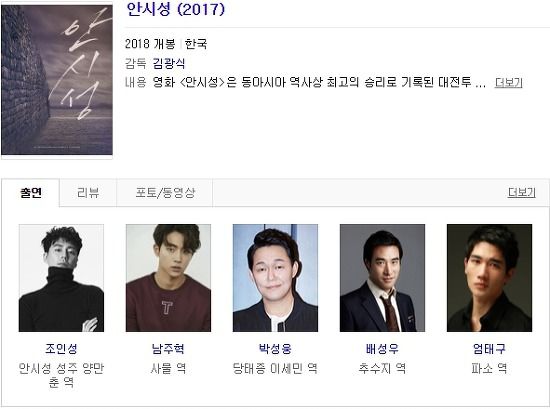
Task: Open actor name link 조인성
Action: [x=61, y=349]
